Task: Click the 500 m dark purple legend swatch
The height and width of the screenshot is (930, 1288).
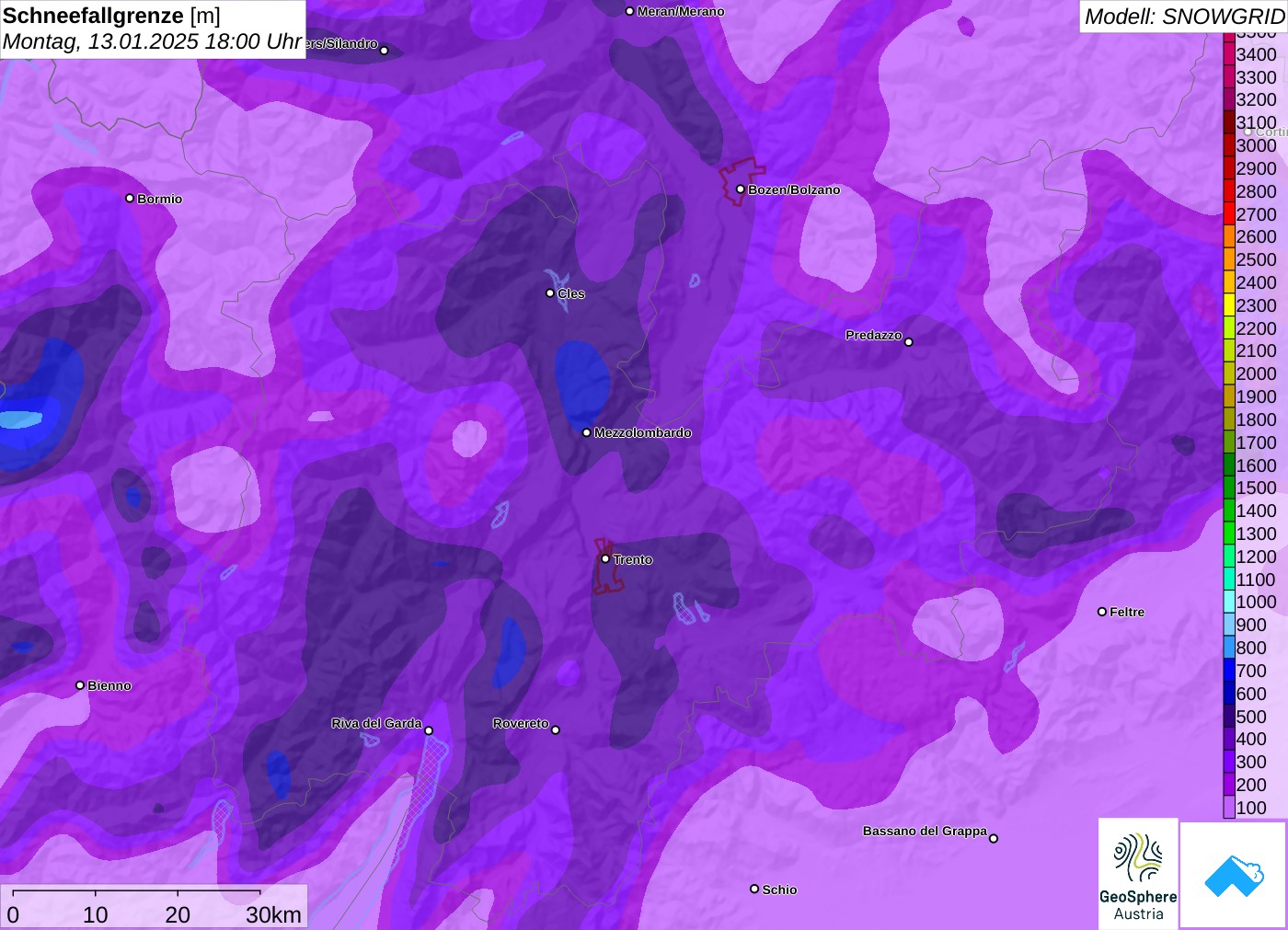Action: pyautogui.click(x=1229, y=717)
